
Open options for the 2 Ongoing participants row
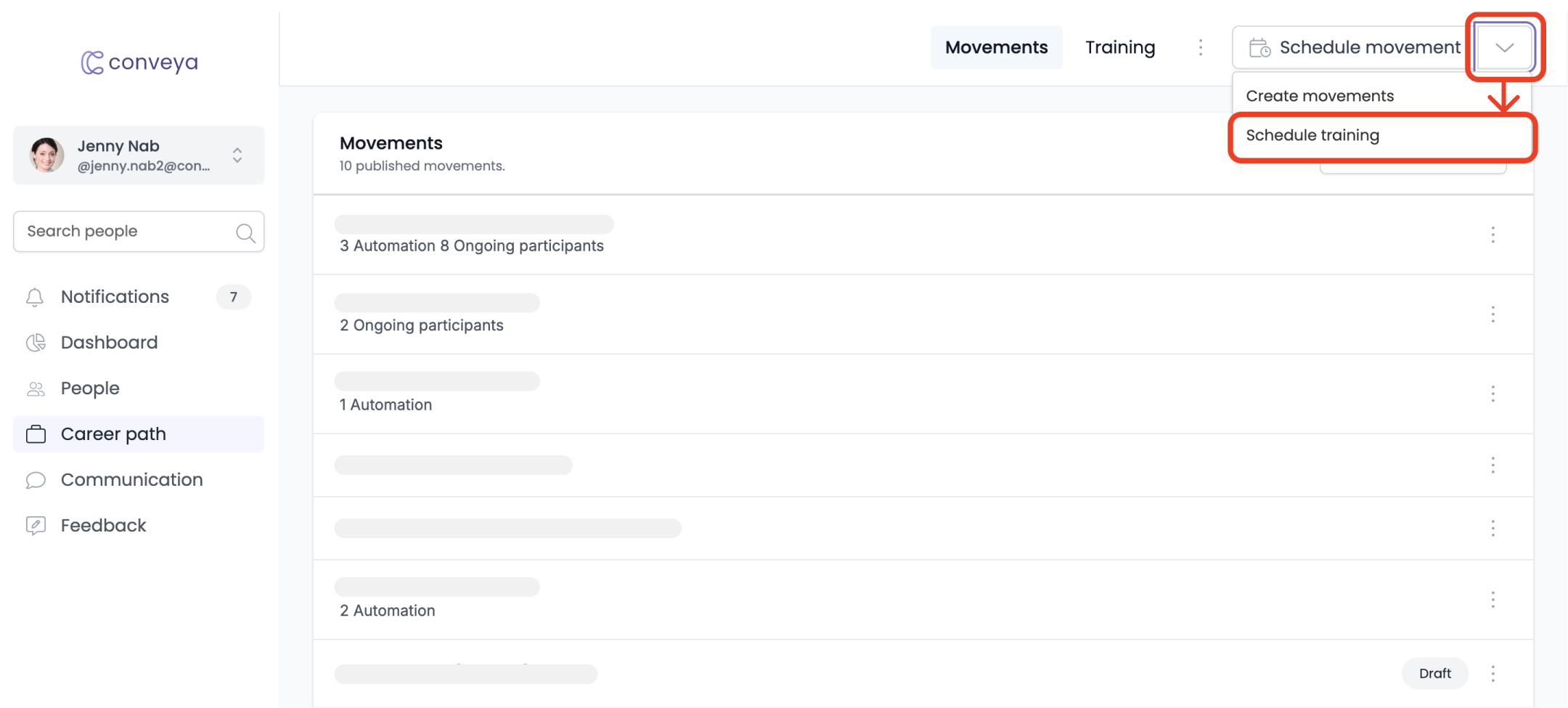coord(1493,314)
